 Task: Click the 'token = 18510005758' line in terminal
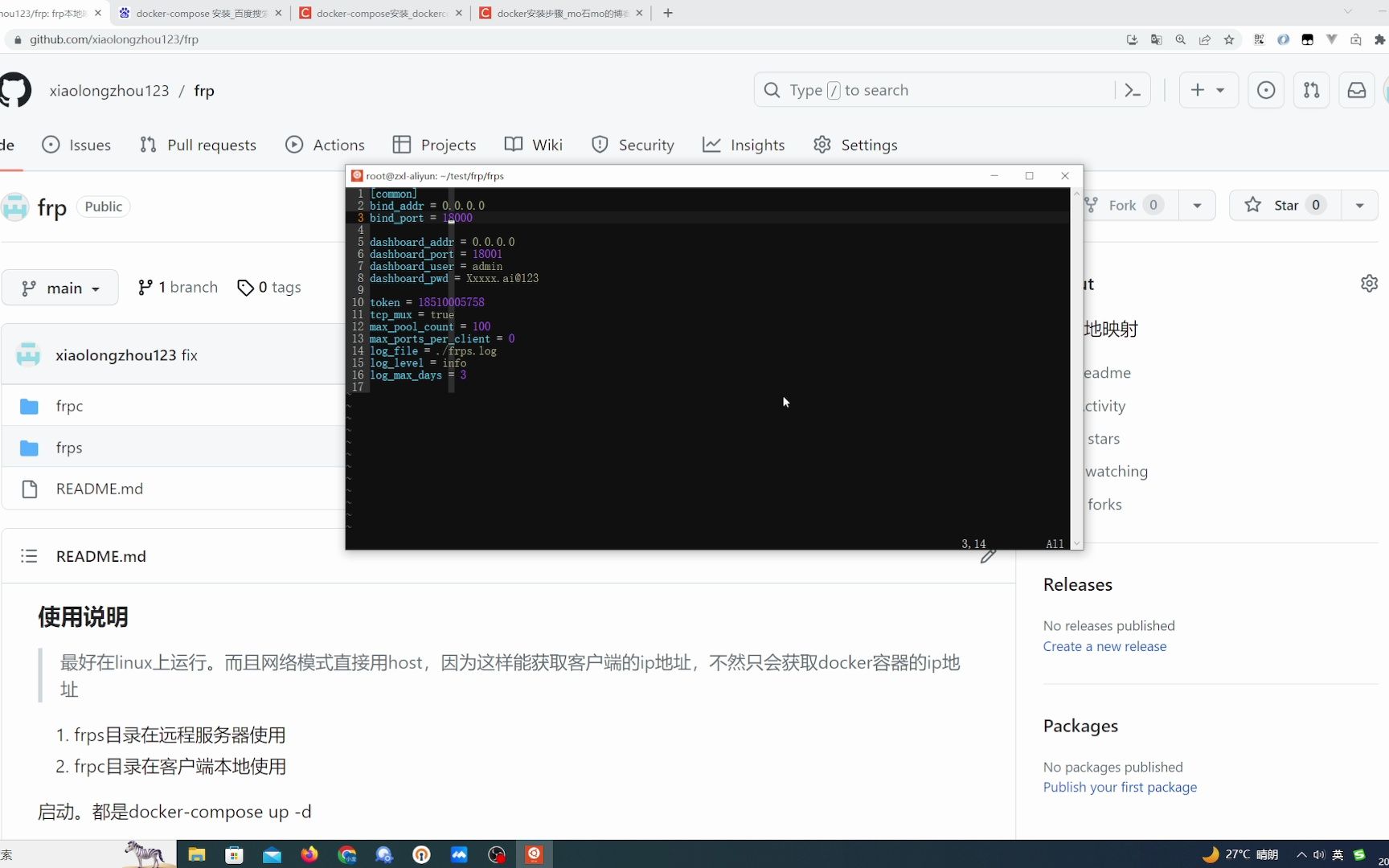coord(427,302)
